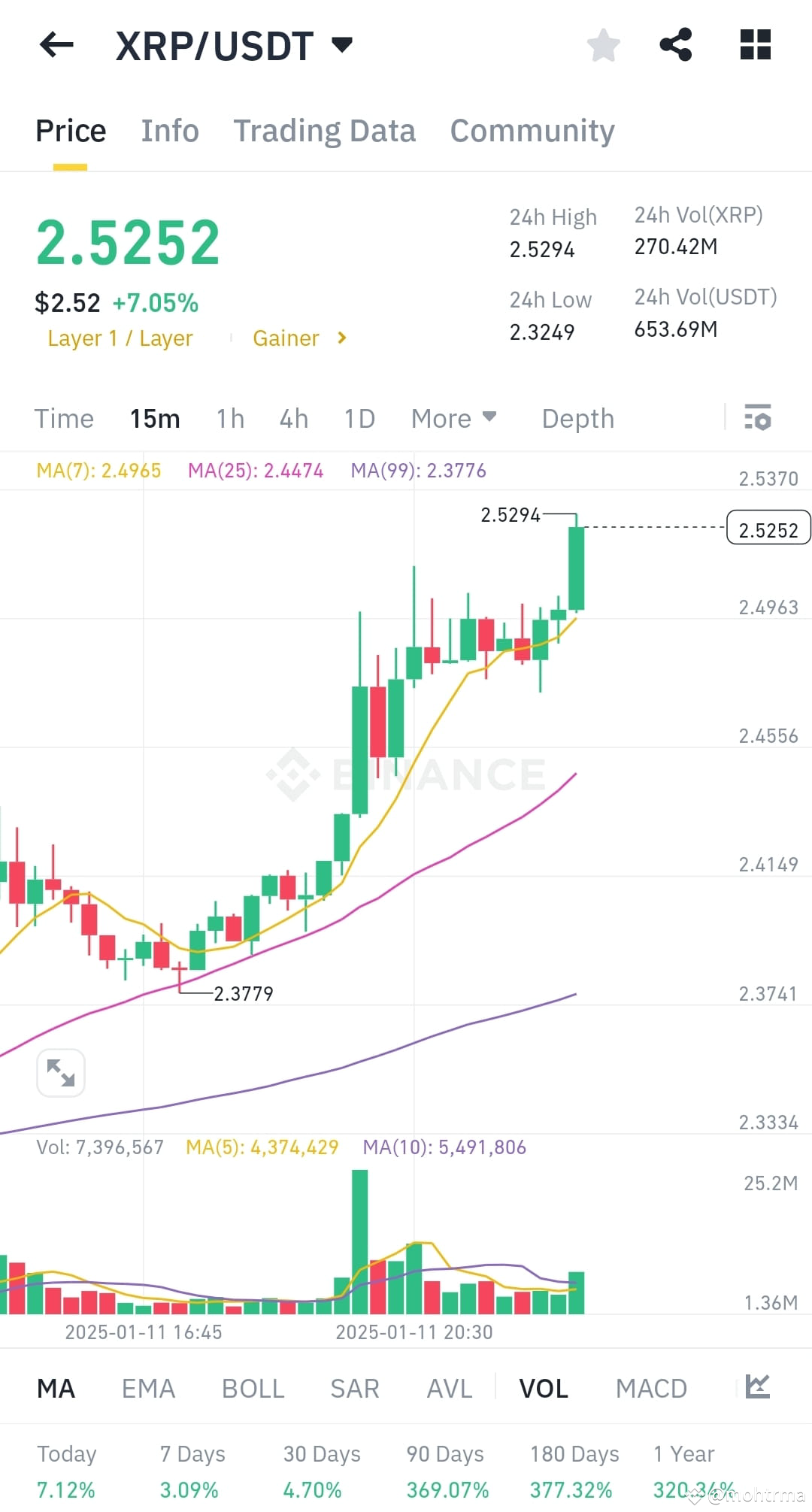The width and height of the screenshot is (812, 1512).
Task: Select the VOL indicator tab
Action: [543, 1388]
